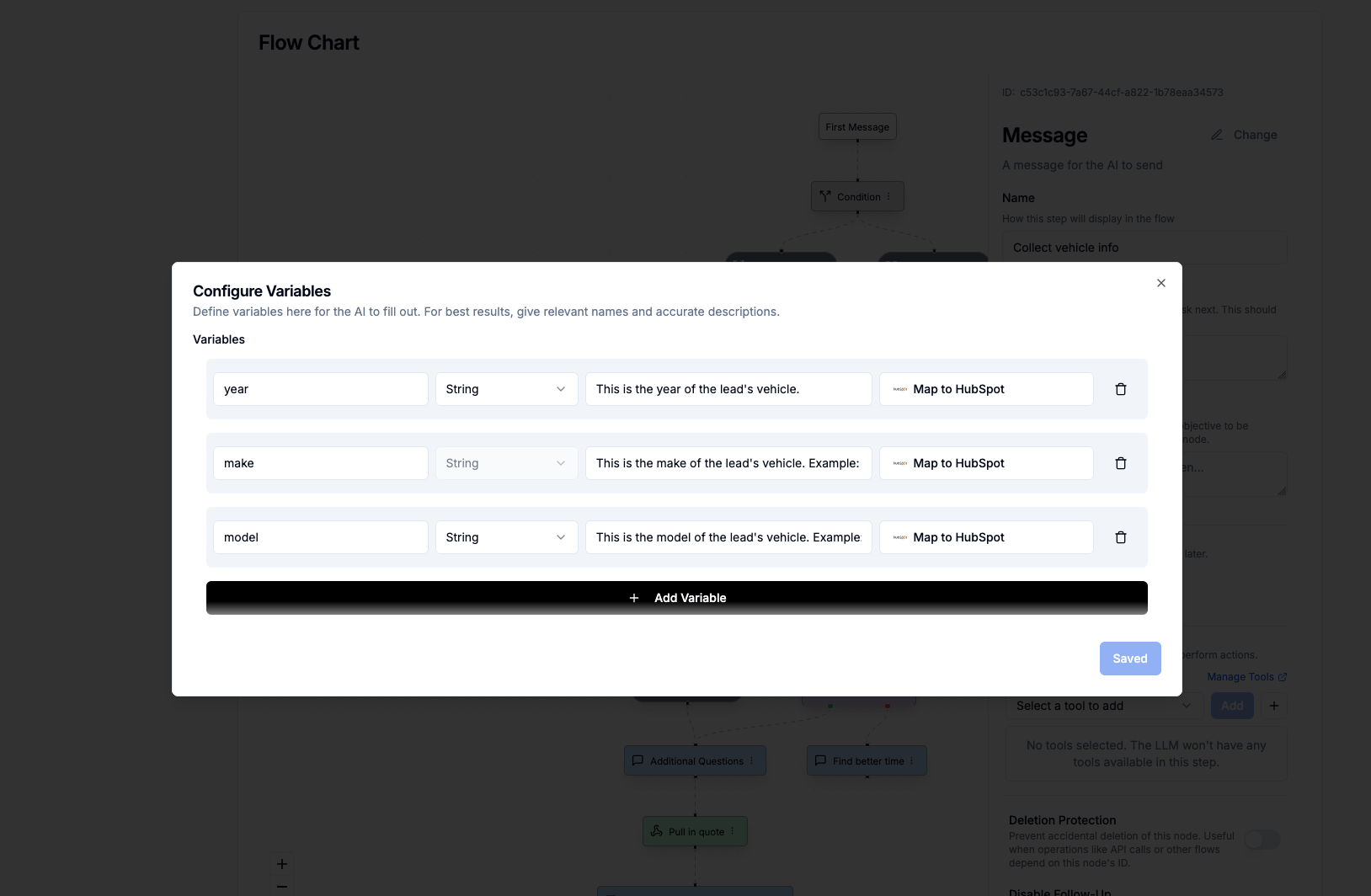Click the Configure Variables heading text
This screenshot has height=896, width=1371.
[x=262, y=291]
